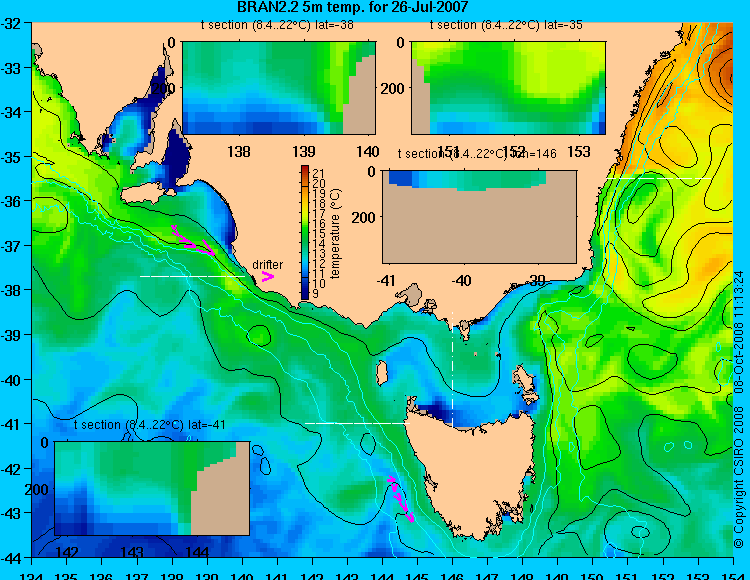Image resolution: width=750 pixels, height=580 pixels.
Task: Click the '-41' label under the lon=146 section
Action: click(386, 281)
